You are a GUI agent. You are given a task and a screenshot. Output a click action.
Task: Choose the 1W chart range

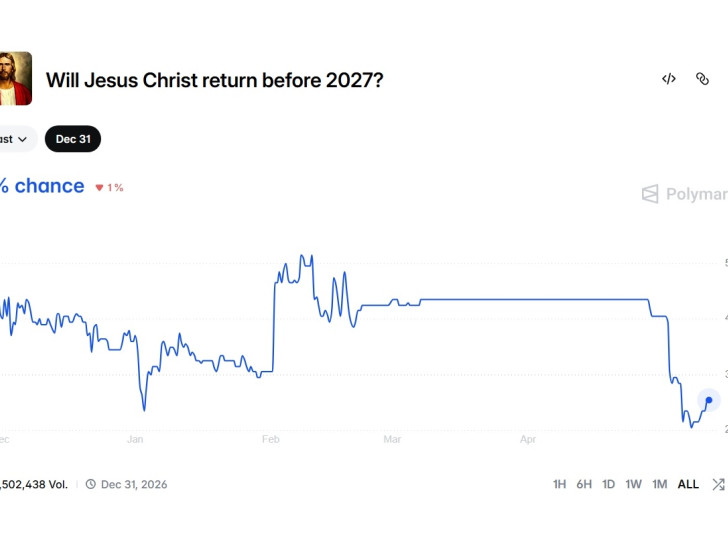click(633, 484)
